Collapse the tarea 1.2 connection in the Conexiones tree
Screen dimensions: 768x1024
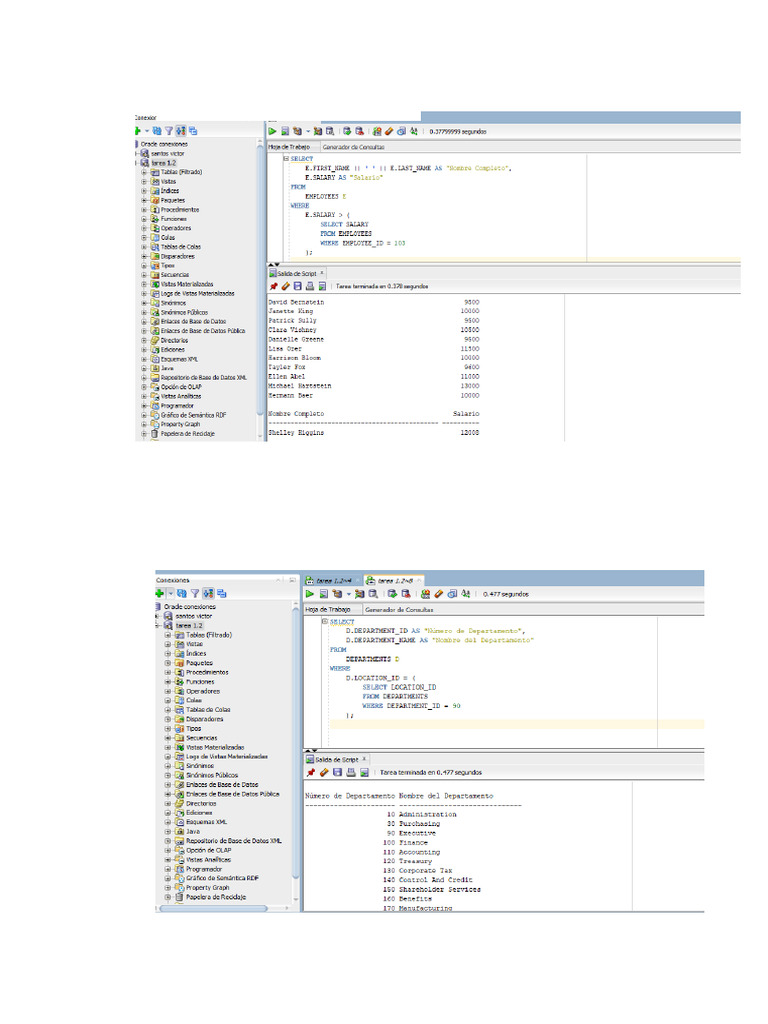[157, 626]
